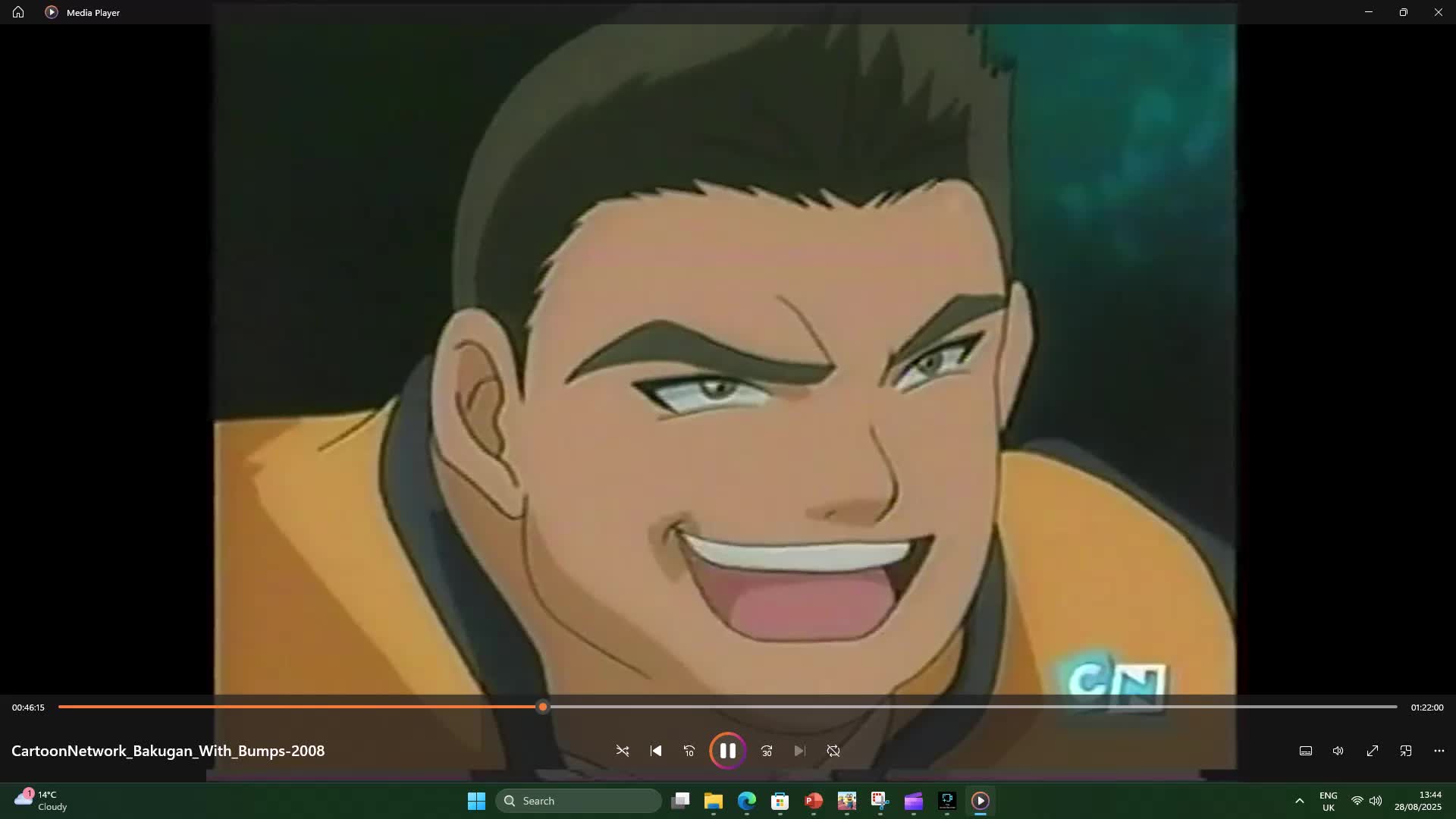
Task: Go to previous track
Action: 656,751
